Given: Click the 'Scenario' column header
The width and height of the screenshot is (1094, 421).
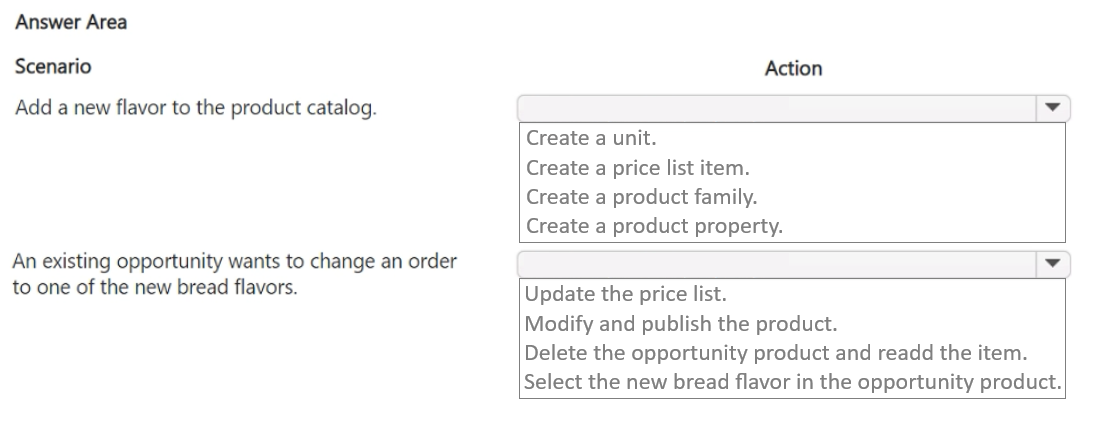Looking at the screenshot, I should 53,67.
